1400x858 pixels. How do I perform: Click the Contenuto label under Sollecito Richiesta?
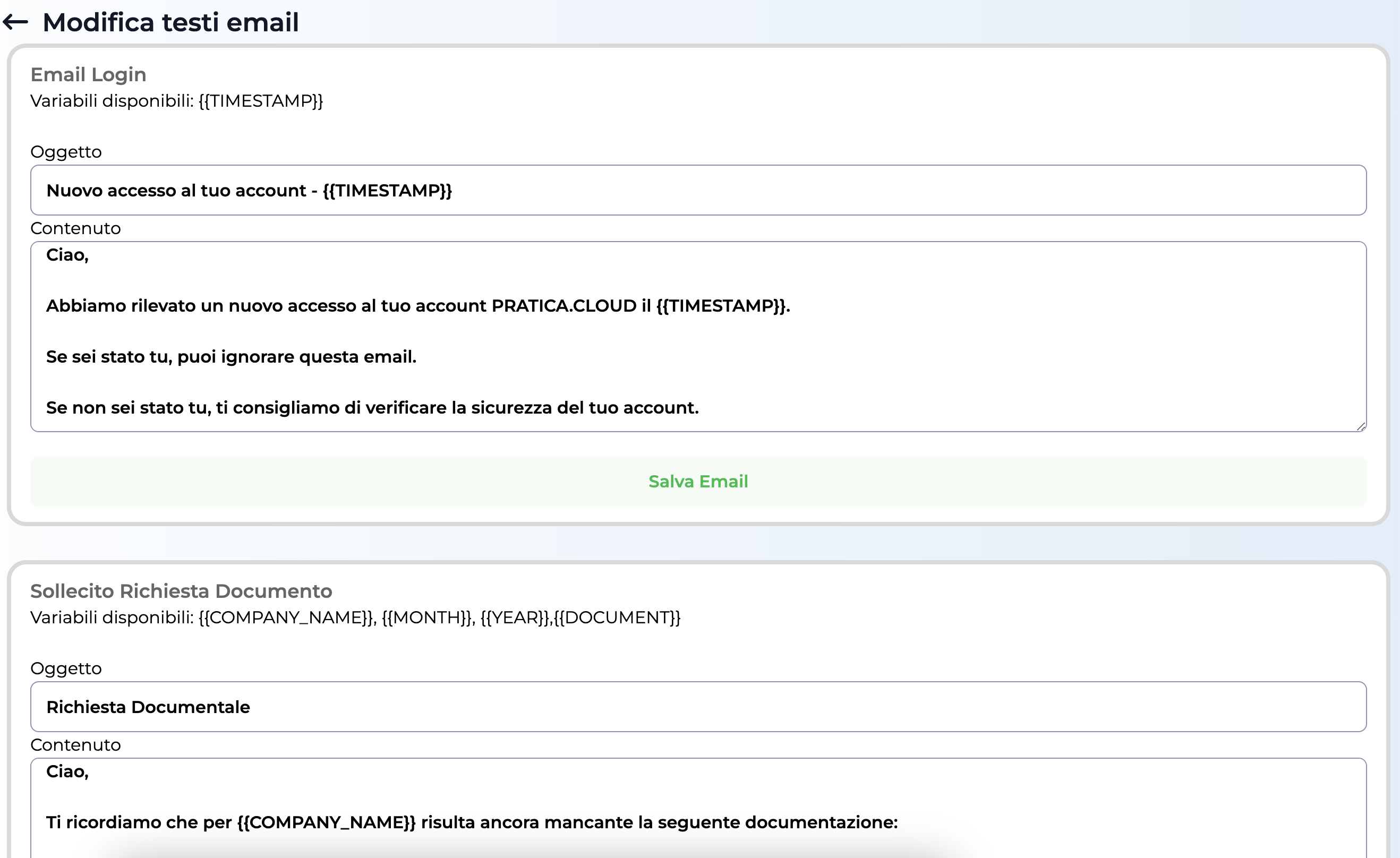[75, 745]
